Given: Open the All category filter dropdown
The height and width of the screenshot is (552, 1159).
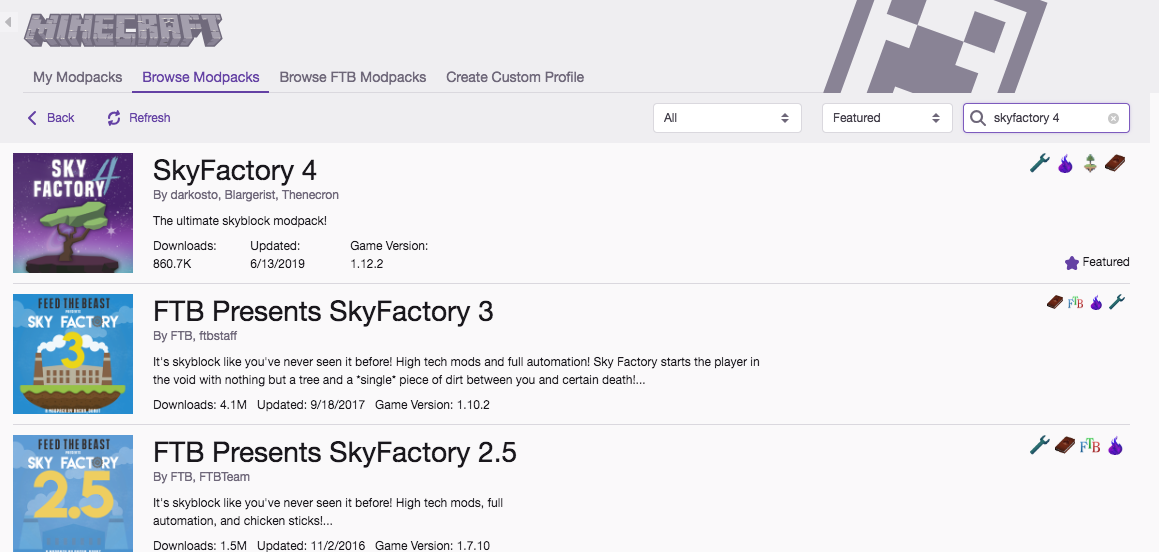Looking at the screenshot, I should [727, 118].
